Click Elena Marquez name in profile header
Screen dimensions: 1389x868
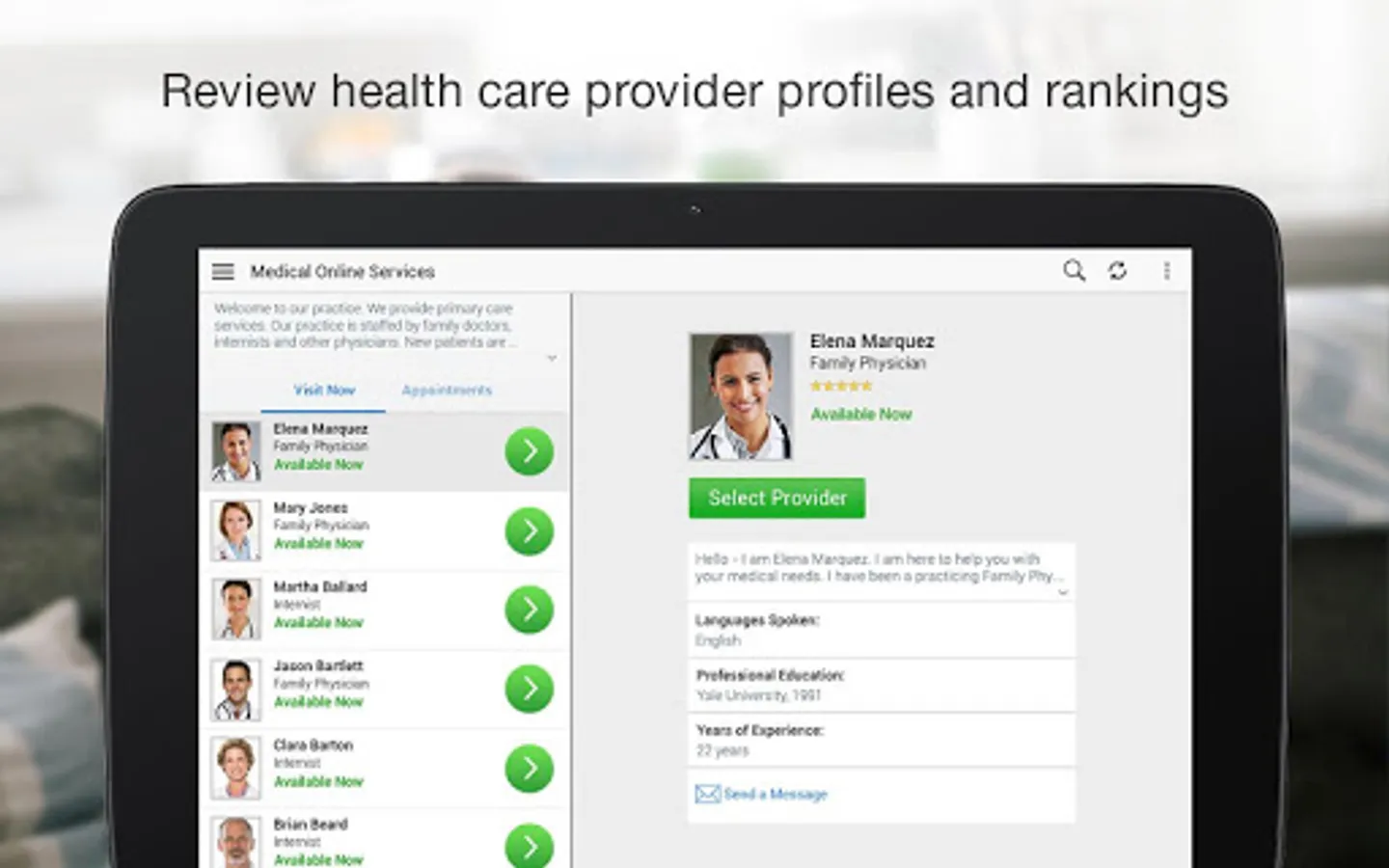tap(872, 340)
